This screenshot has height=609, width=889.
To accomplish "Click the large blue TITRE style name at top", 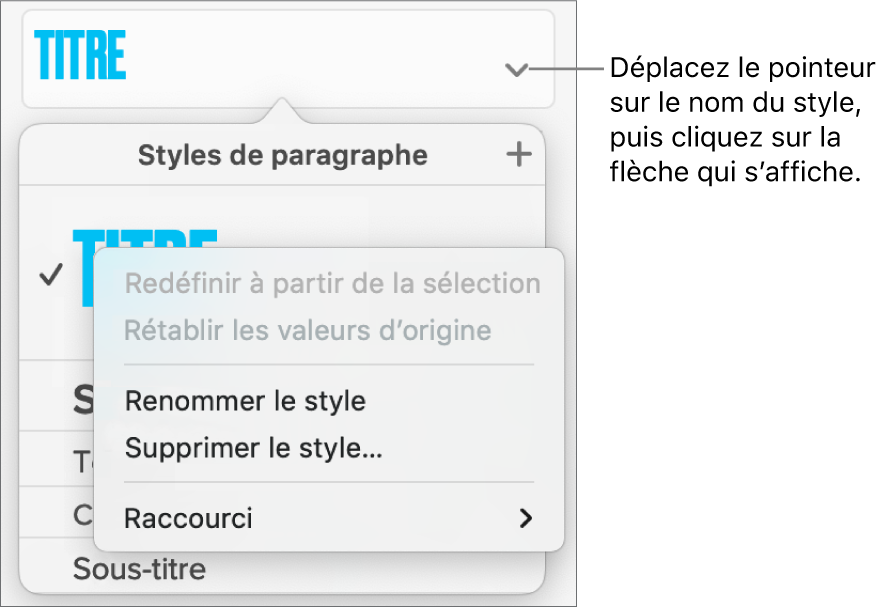I will click(x=81, y=56).
